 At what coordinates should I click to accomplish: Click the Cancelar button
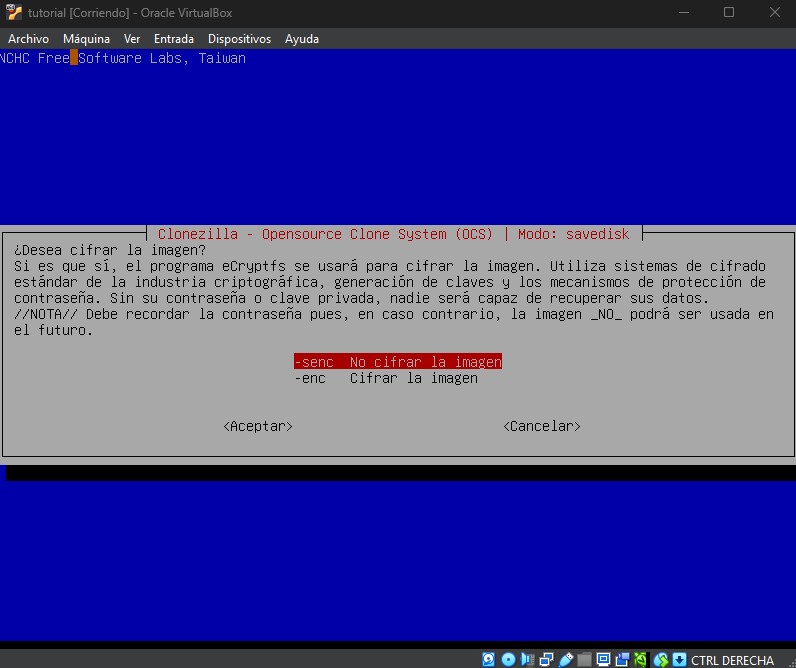tap(542, 426)
